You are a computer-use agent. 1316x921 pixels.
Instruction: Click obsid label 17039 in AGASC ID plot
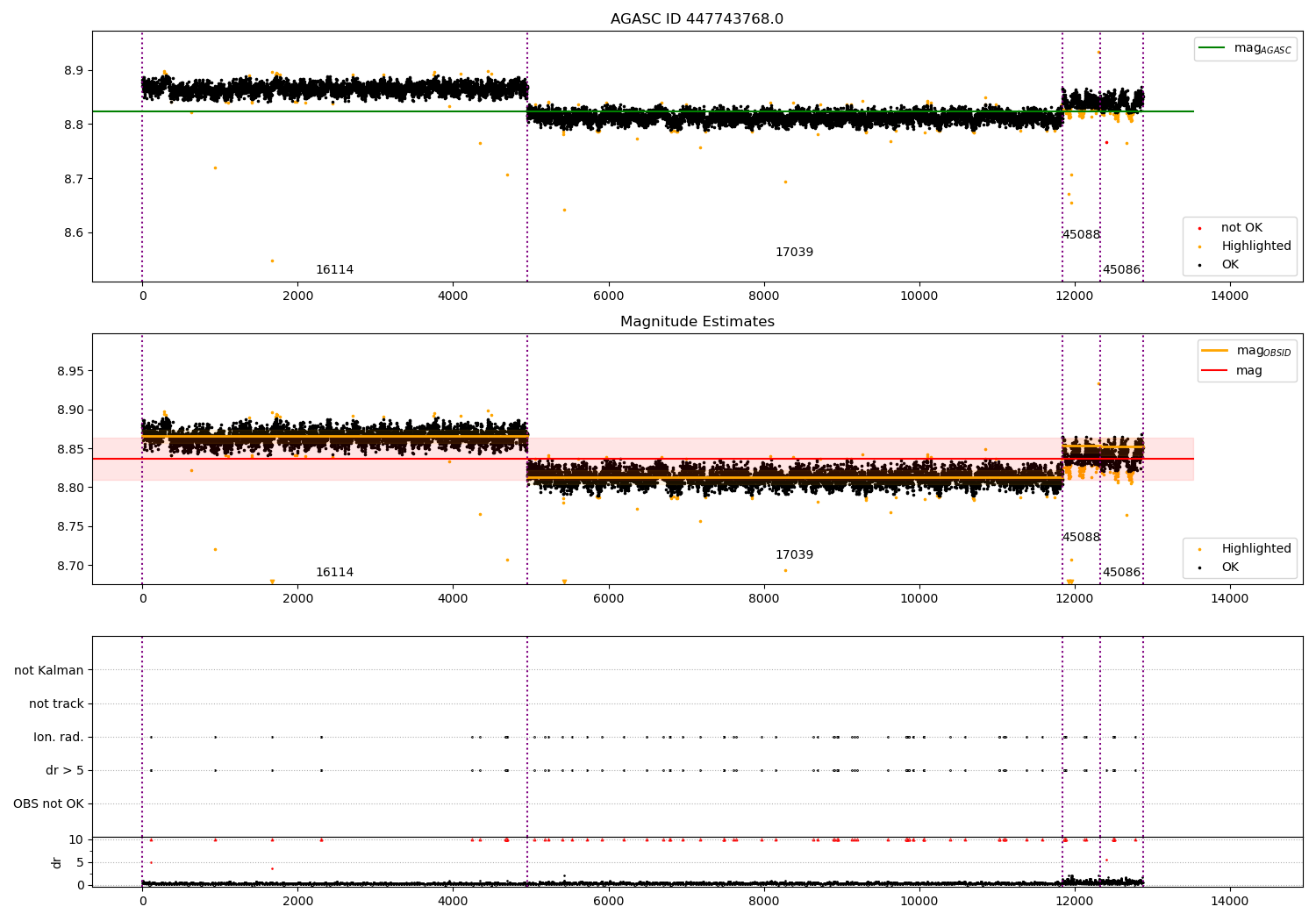click(x=794, y=253)
